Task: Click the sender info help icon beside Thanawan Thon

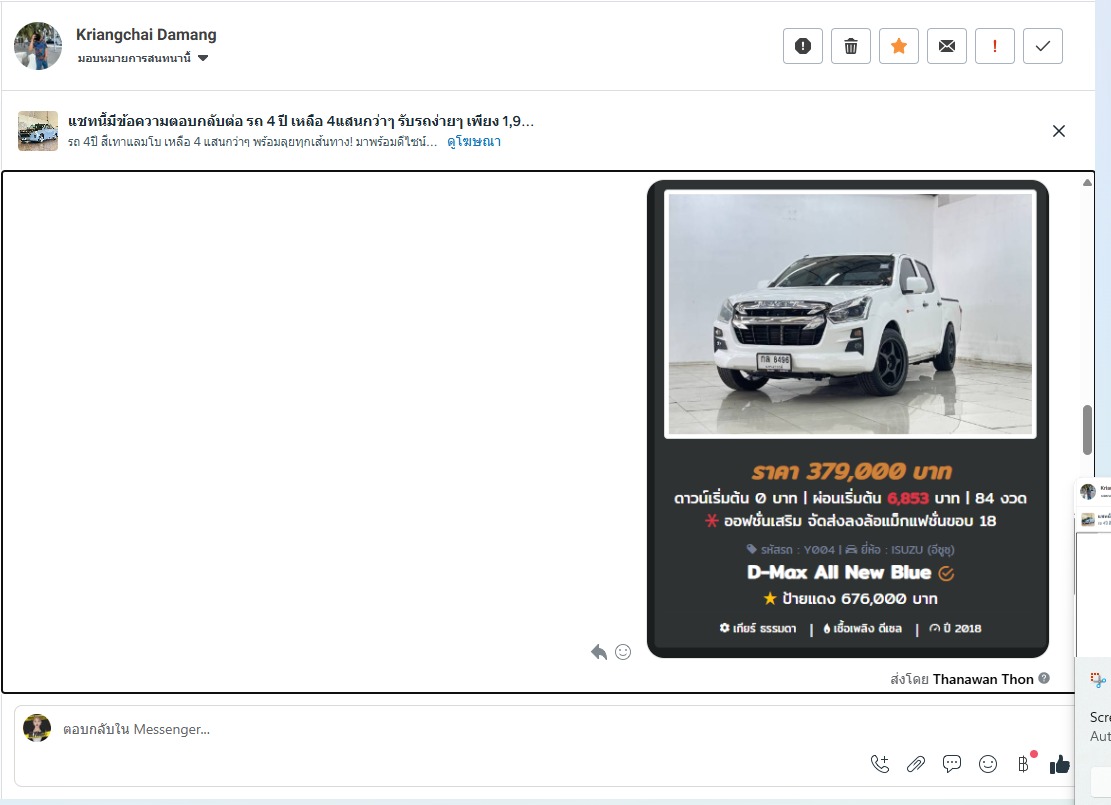Action: (1044, 678)
